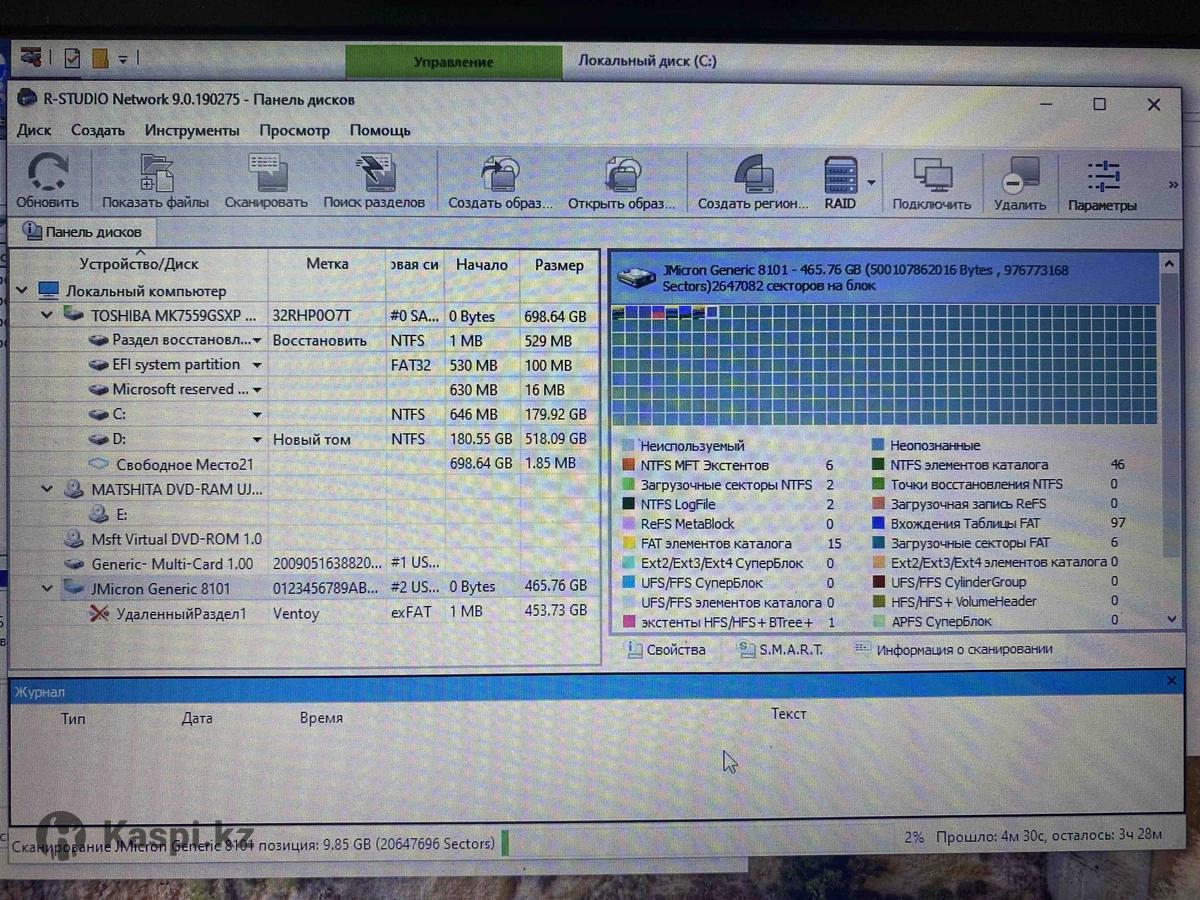Open the Параметры settings icon
The width and height of the screenshot is (1200, 900).
pos(1102,176)
